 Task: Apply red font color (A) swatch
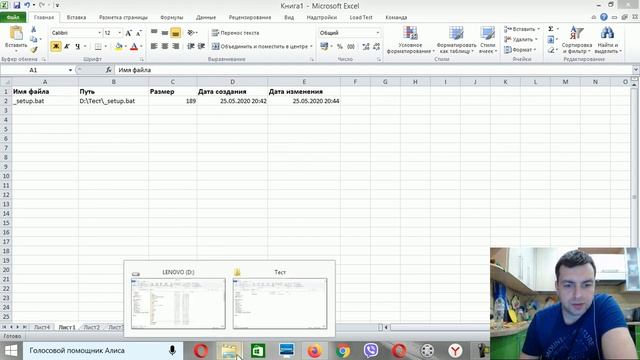point(134,47)
